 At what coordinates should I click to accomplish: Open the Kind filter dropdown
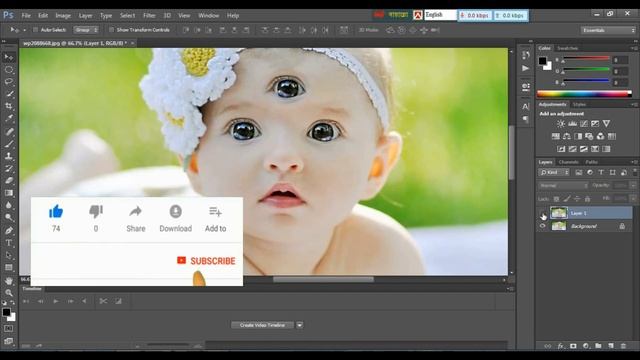click(554, 173)
